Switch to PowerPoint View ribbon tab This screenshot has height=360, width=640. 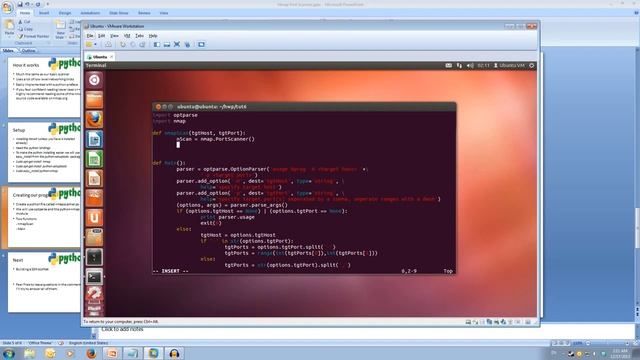tap(164, 13)
